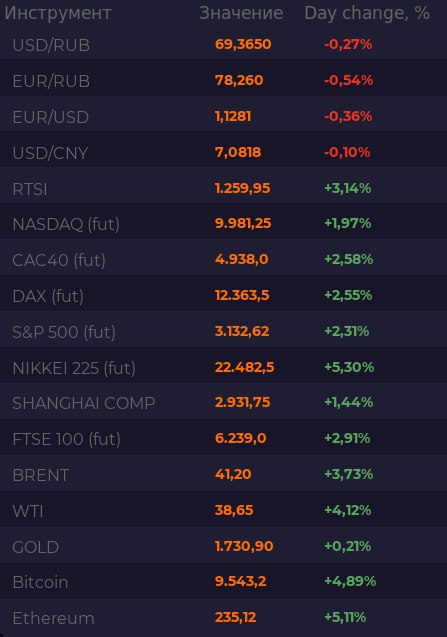Click the WTI instrument name

(x=28, y=511)
